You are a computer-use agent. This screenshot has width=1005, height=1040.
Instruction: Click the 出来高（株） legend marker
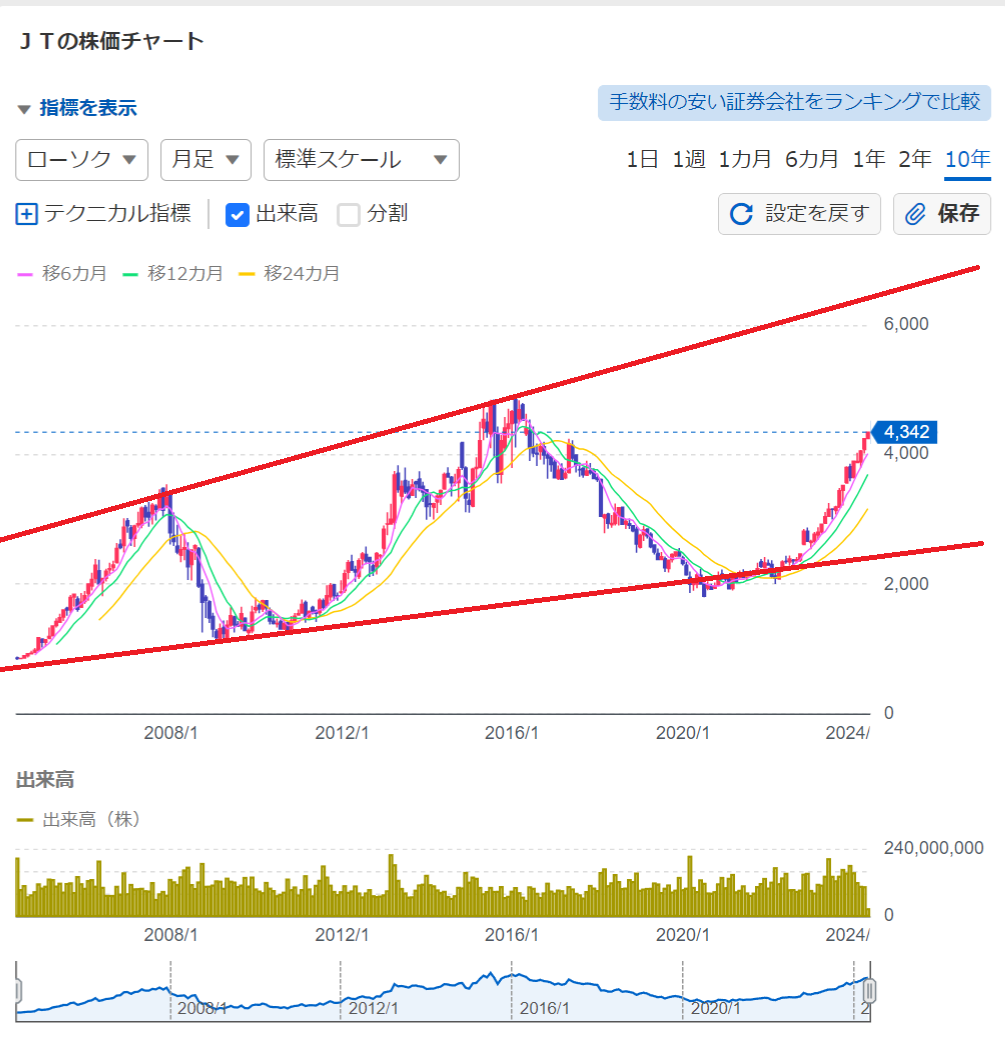26,820
